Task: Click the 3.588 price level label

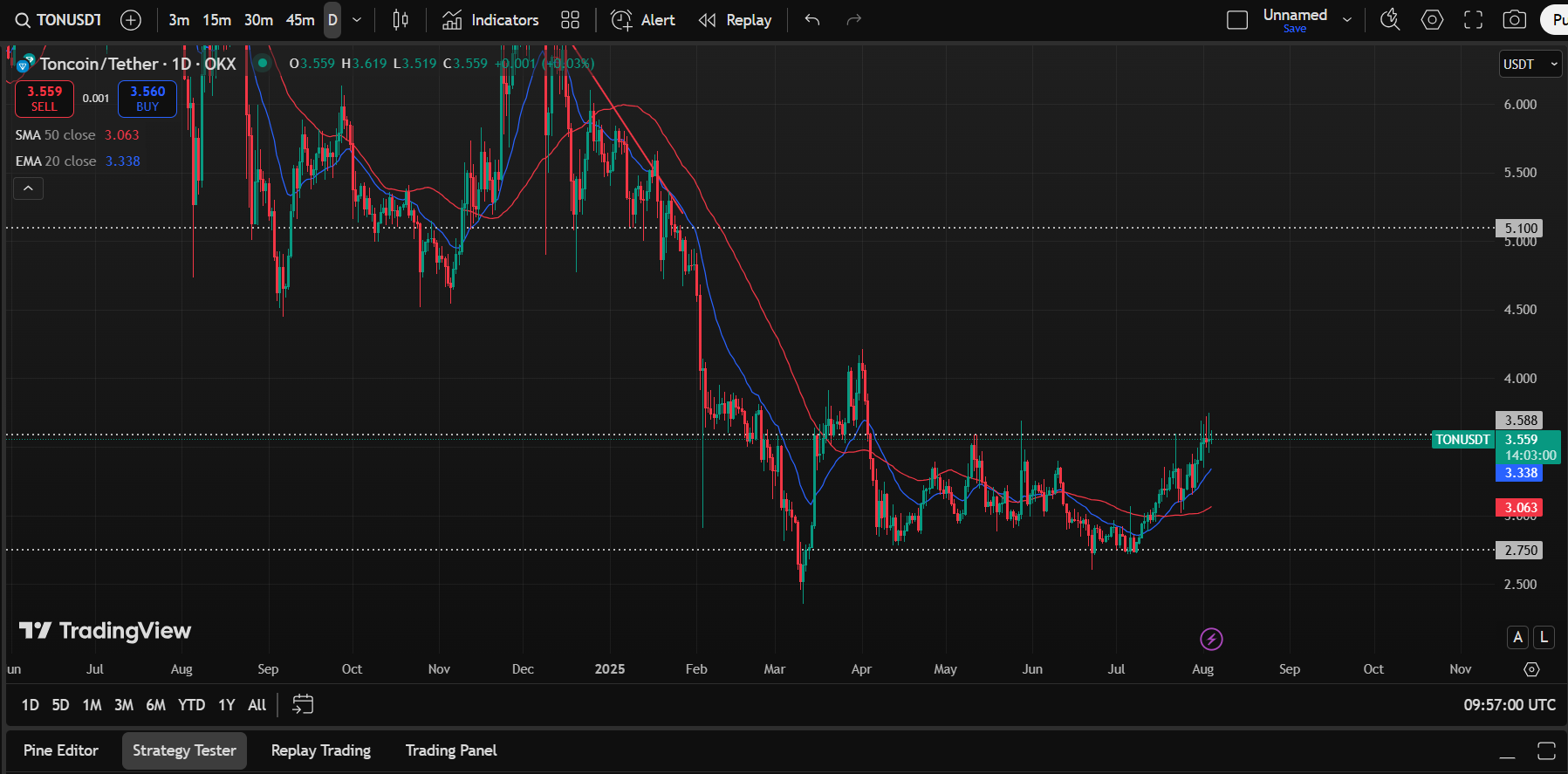Action: click(x=1519, y=421)
